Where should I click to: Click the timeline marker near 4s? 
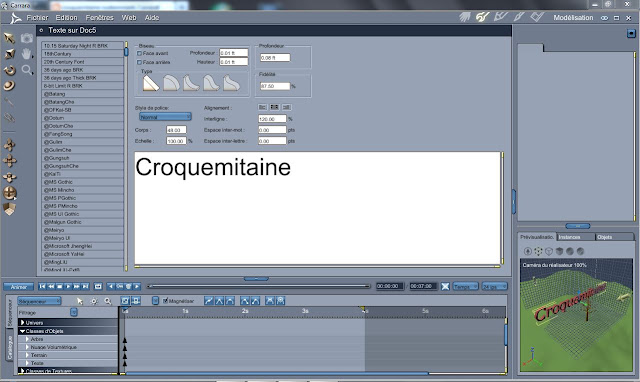pyautogui.click(x=362, y=309)
